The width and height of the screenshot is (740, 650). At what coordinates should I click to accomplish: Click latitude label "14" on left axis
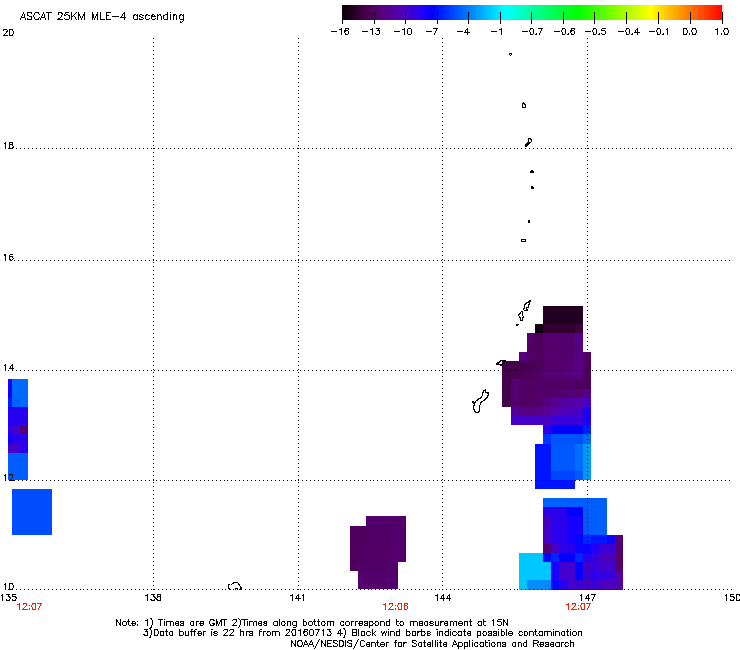point(8,367)
